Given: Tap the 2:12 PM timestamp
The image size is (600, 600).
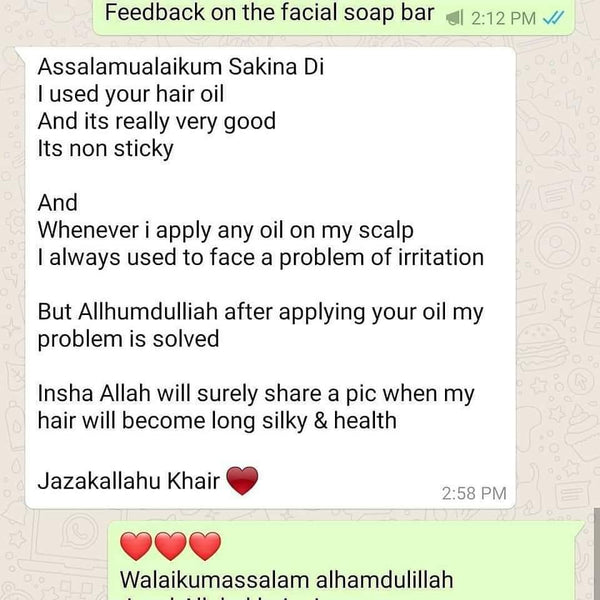Looking at the screenshot, I should [x=503, y=18].
